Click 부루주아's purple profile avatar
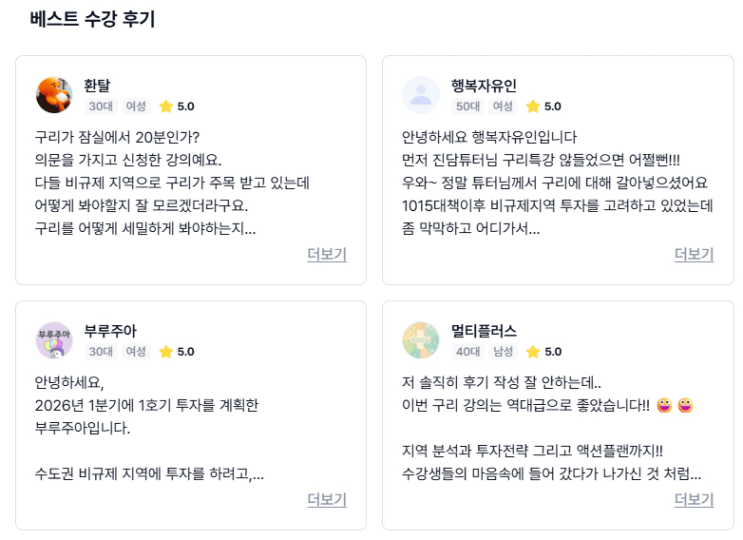Screen dimensions: 743x540 pos(54,340)
